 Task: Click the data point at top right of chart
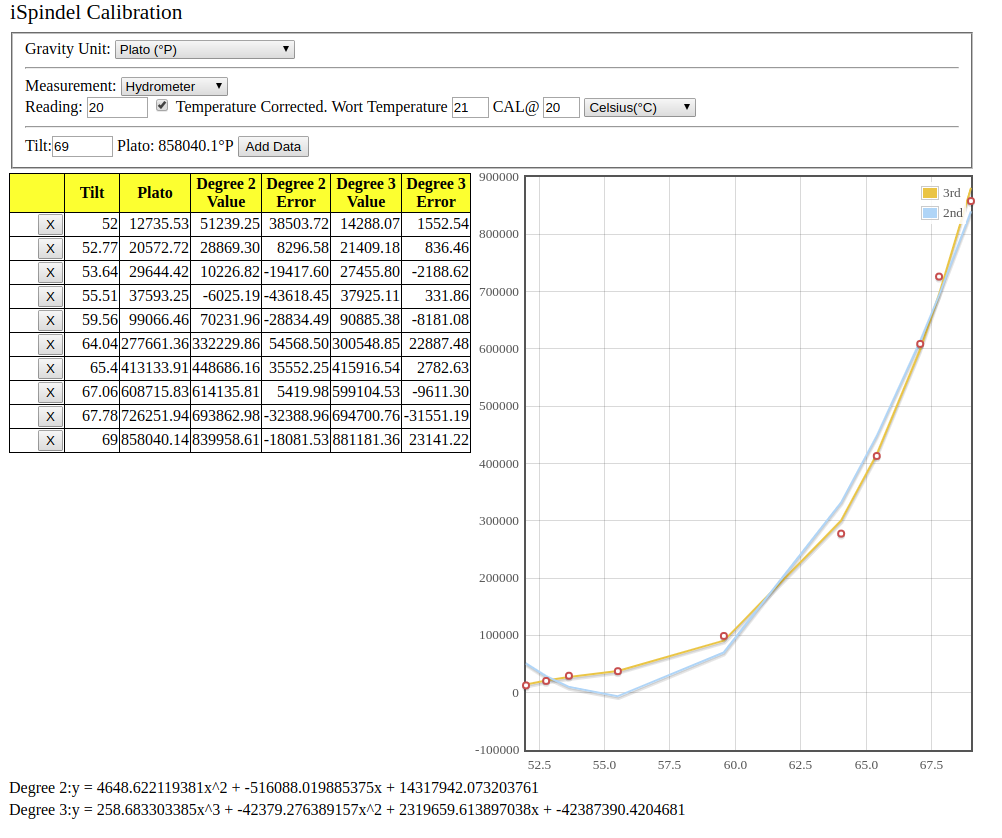coord(970,202)
